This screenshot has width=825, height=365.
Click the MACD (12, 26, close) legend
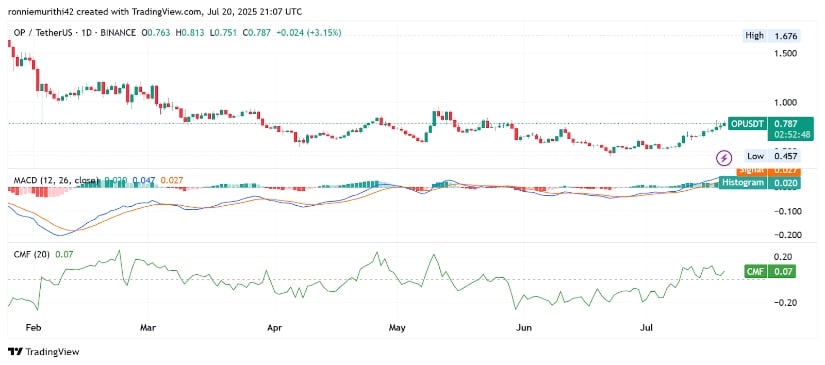(56, 181)
